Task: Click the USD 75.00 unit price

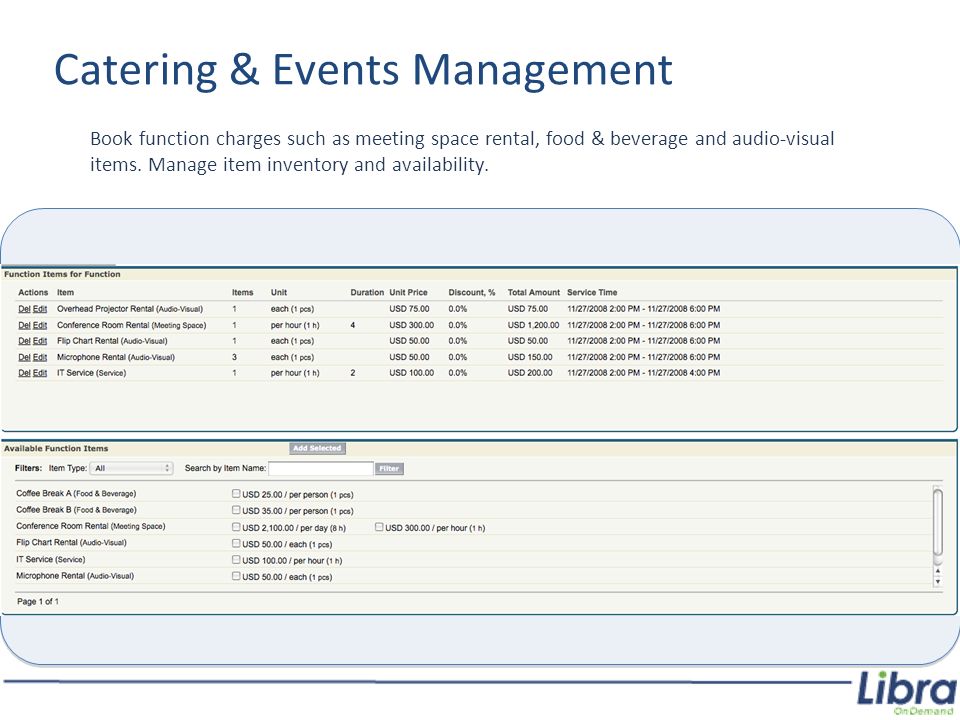Action: tap(409, 309)
